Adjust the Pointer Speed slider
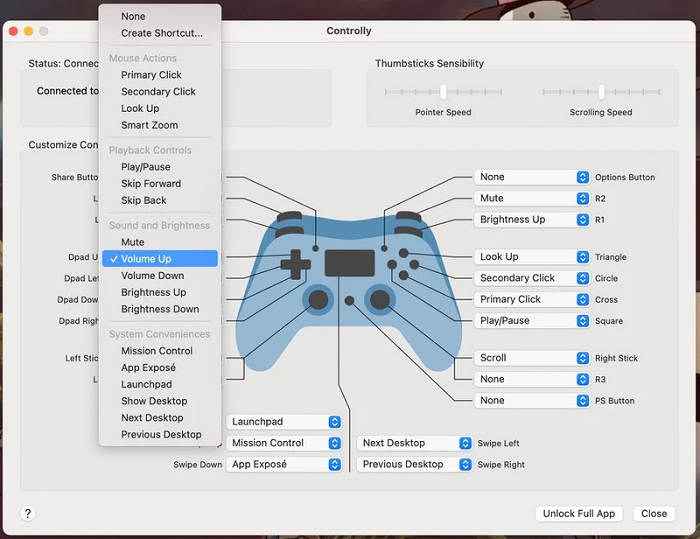Viewport: 700px width, 539px height. point(443,92)
